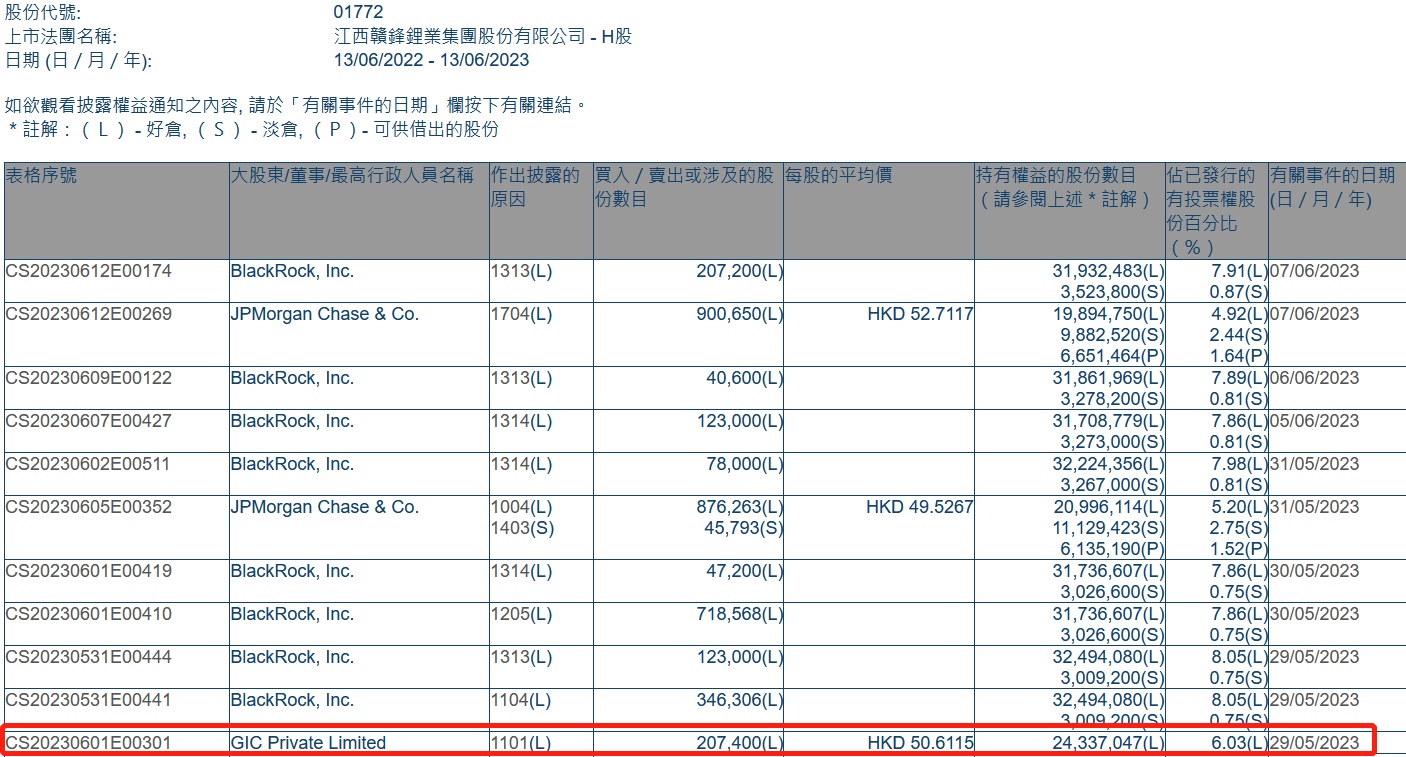Select form serial number CS20230601E00410

click(x=89, y=614)
